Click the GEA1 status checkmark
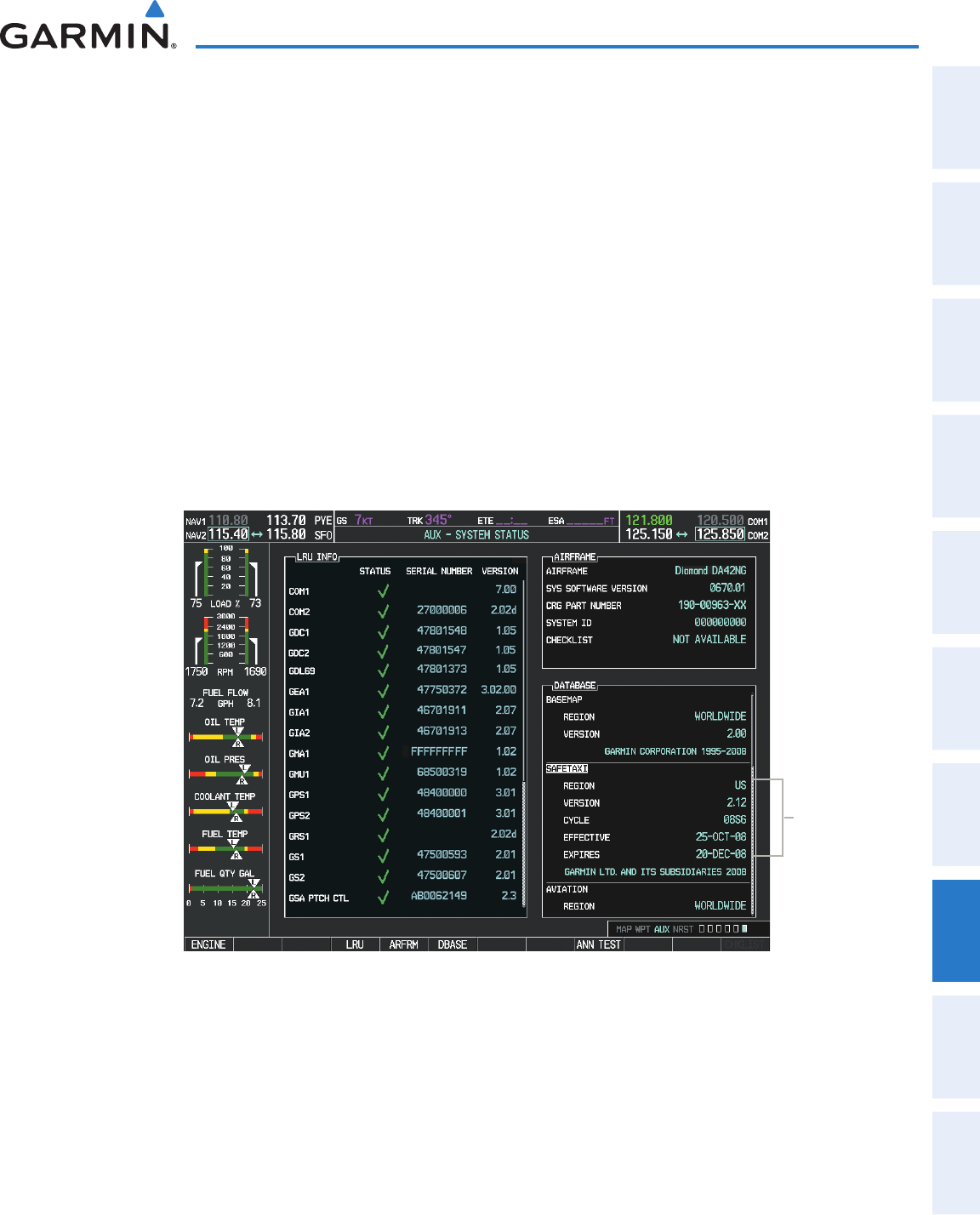980x1215 pixels. tap(384, 692)
